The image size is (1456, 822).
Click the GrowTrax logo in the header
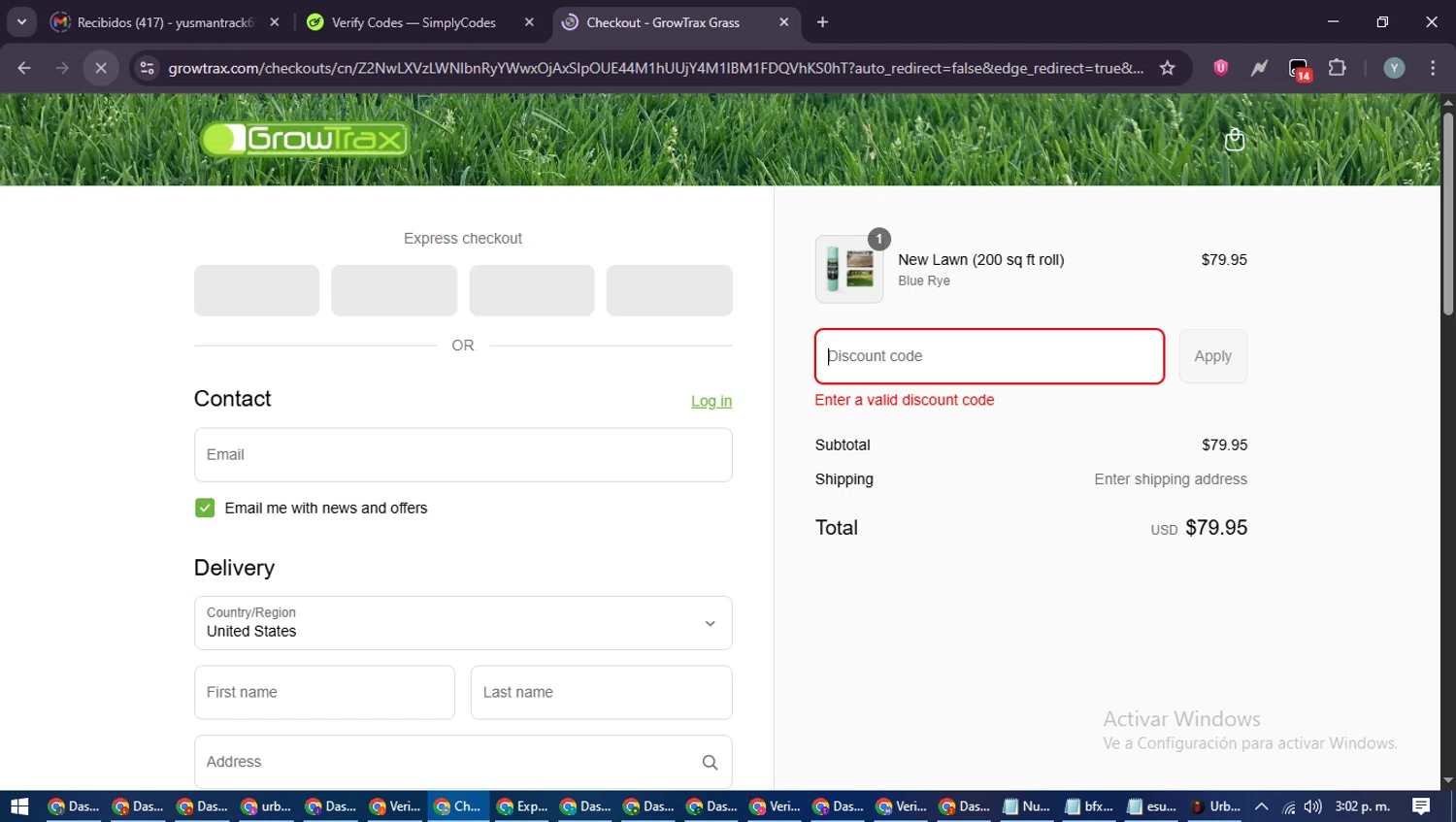[x=305, y=139]
